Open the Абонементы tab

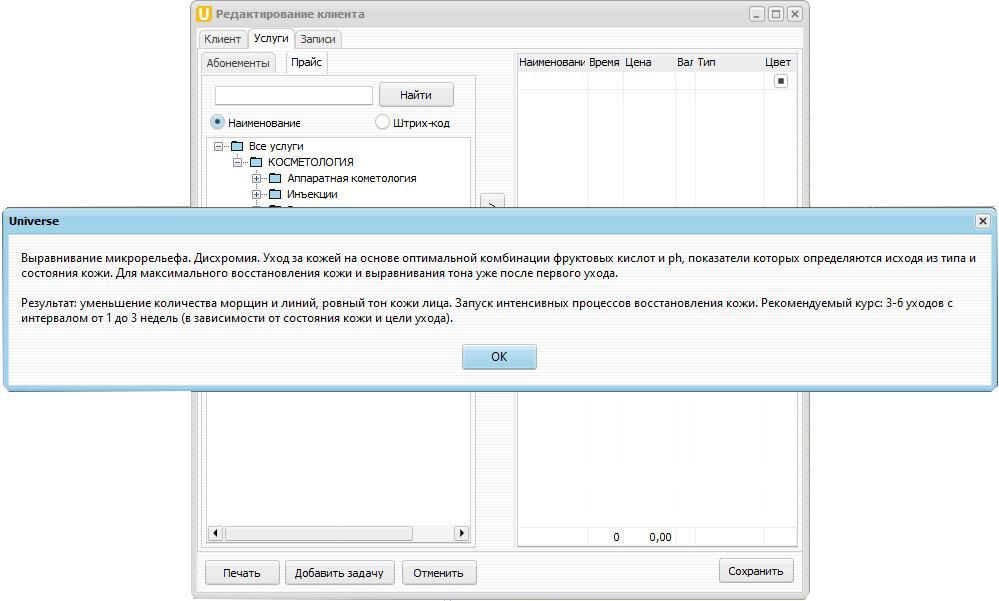238,62
